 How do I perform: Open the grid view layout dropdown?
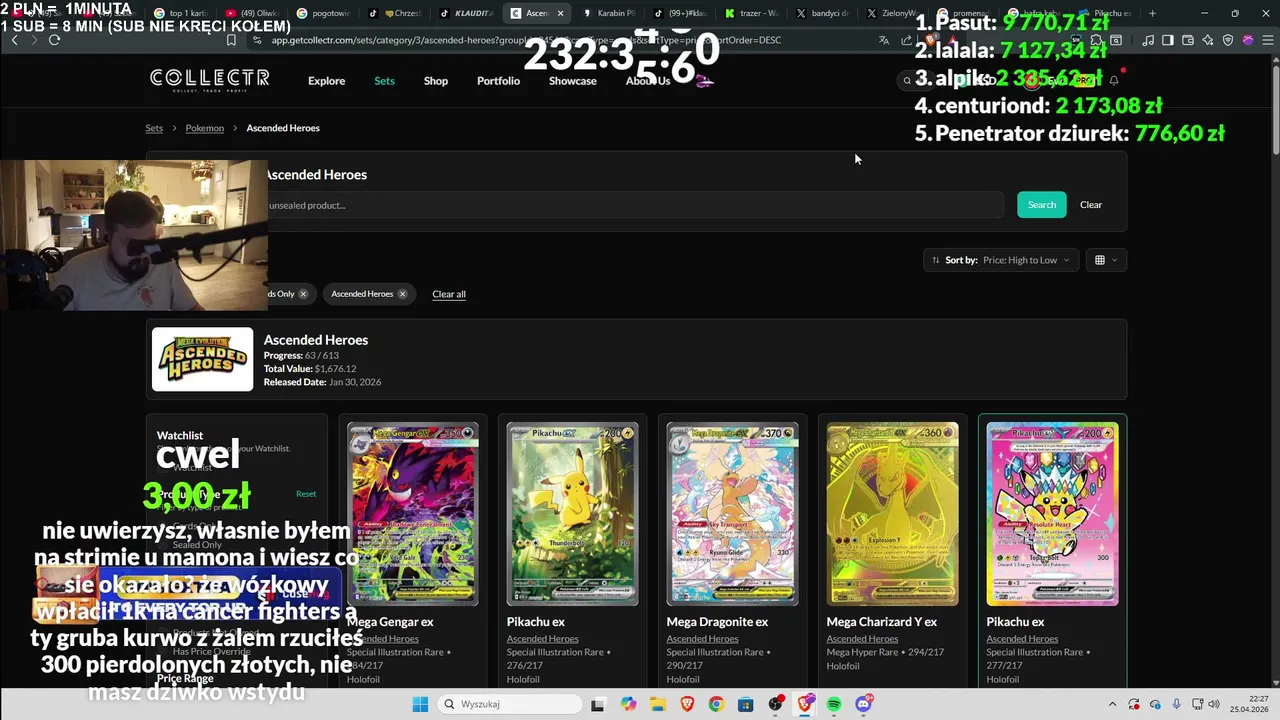[x=1105, y=260]
